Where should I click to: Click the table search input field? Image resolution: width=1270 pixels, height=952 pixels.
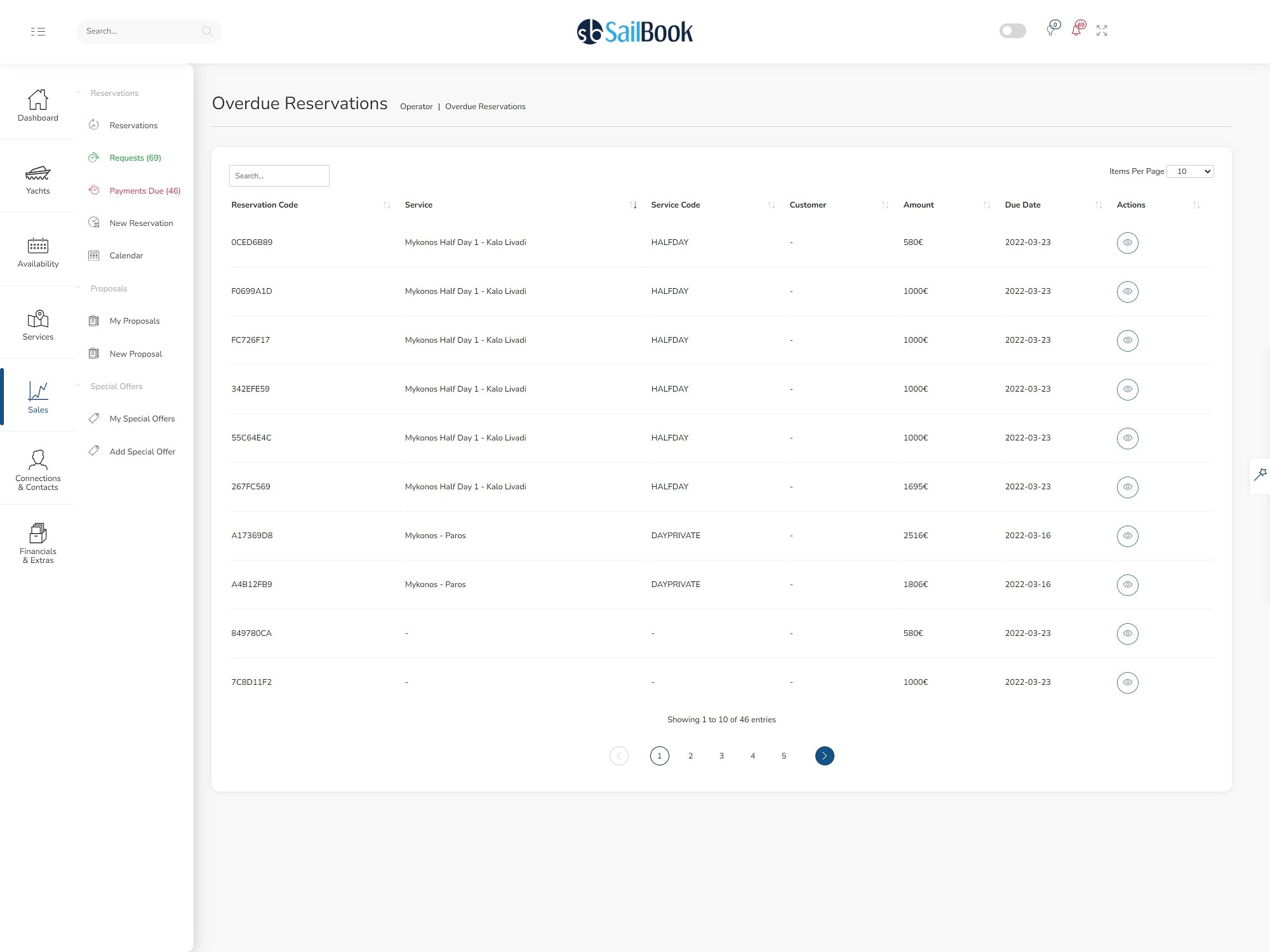pyautogui.click(x=279, y=176)
